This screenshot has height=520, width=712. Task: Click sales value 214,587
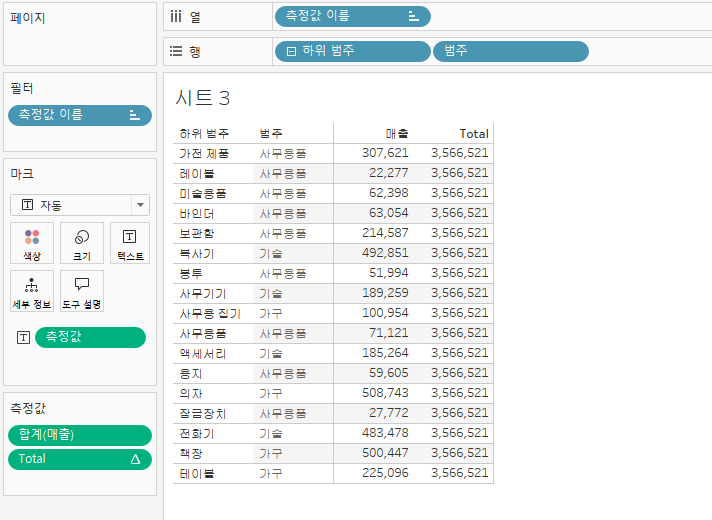point(385,233)
